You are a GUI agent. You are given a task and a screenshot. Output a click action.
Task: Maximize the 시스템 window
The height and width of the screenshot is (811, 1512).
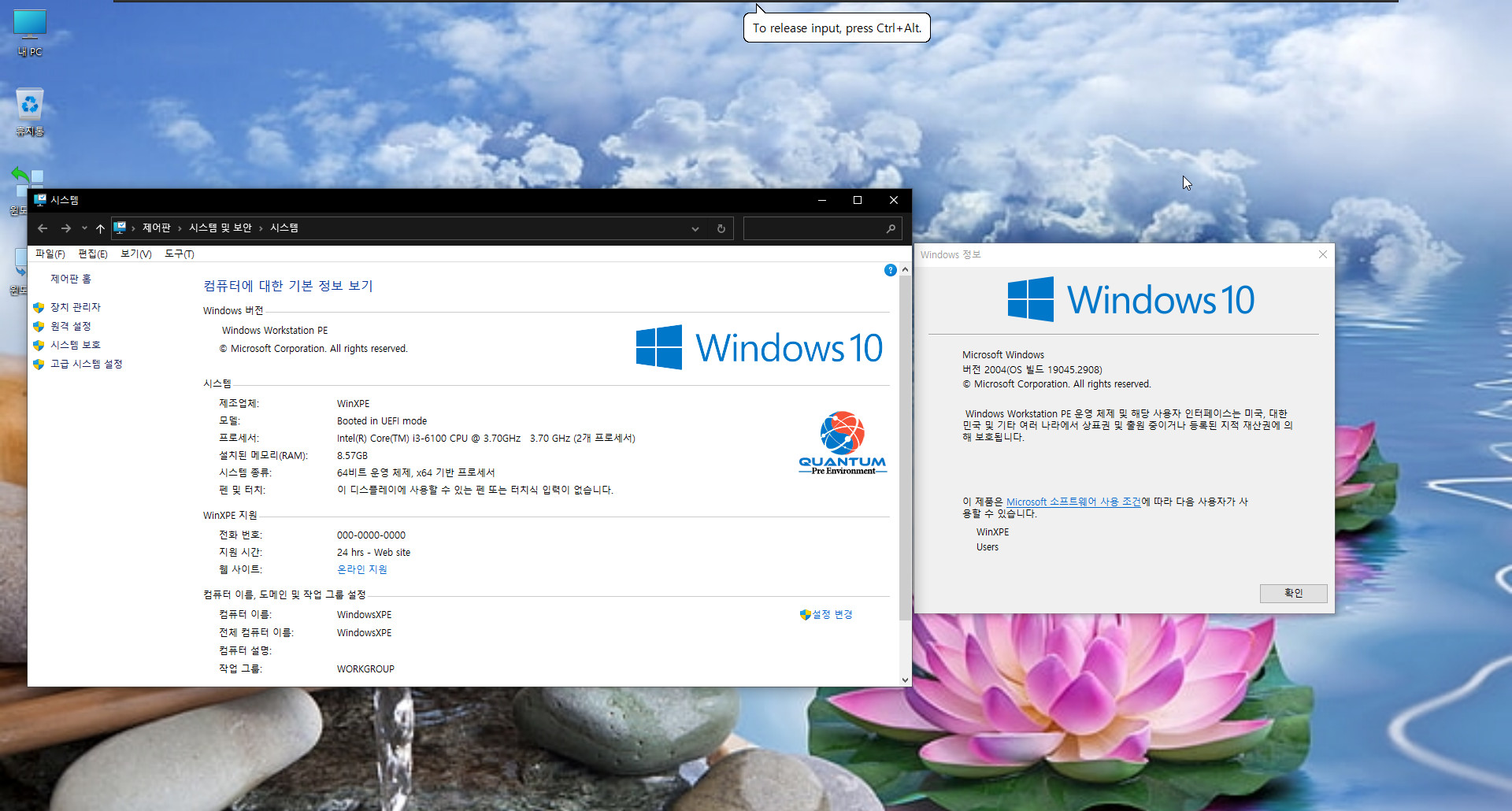[x=858, y=200]
